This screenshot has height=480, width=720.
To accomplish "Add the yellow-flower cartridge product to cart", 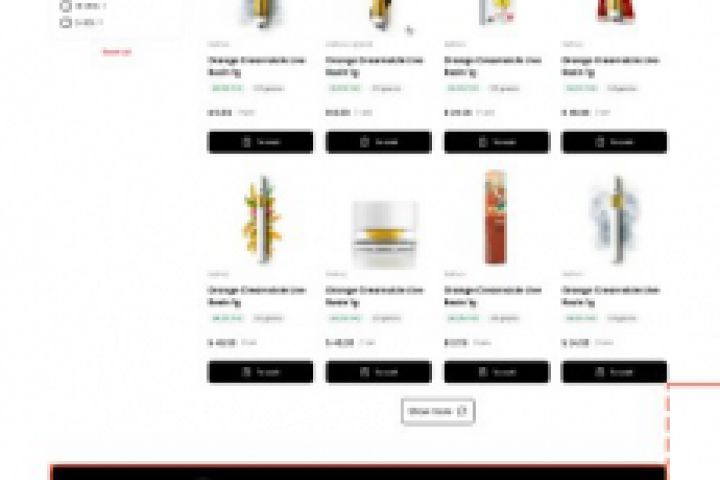I will pos(260,372).
